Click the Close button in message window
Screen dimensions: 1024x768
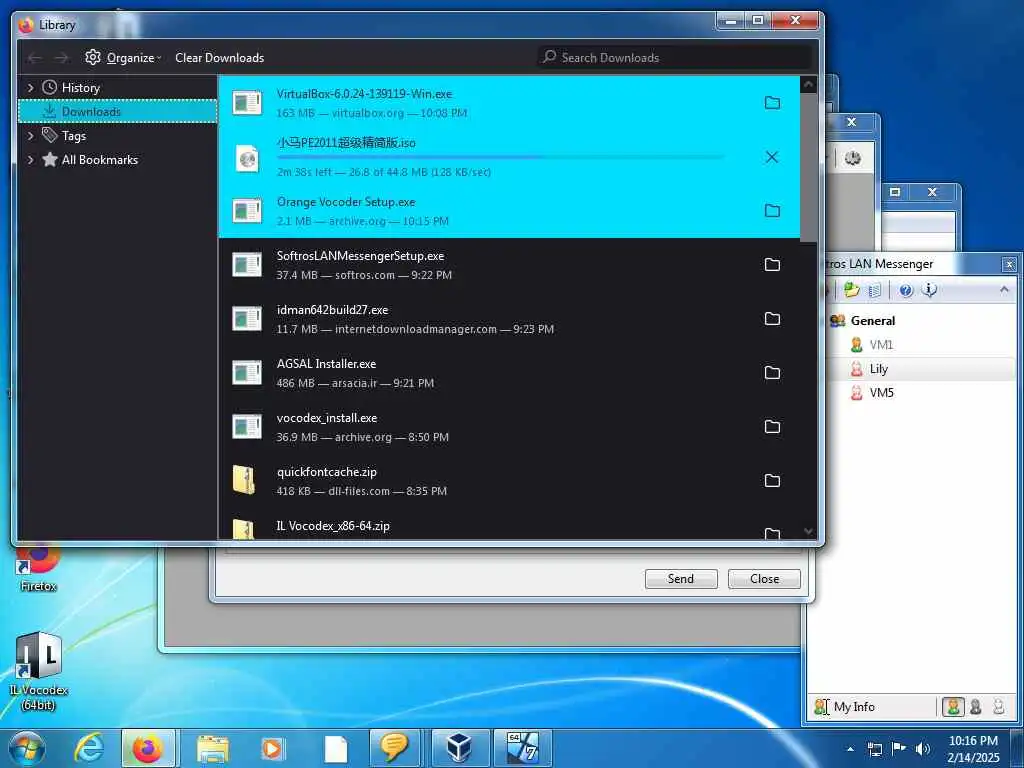(764, 579)
